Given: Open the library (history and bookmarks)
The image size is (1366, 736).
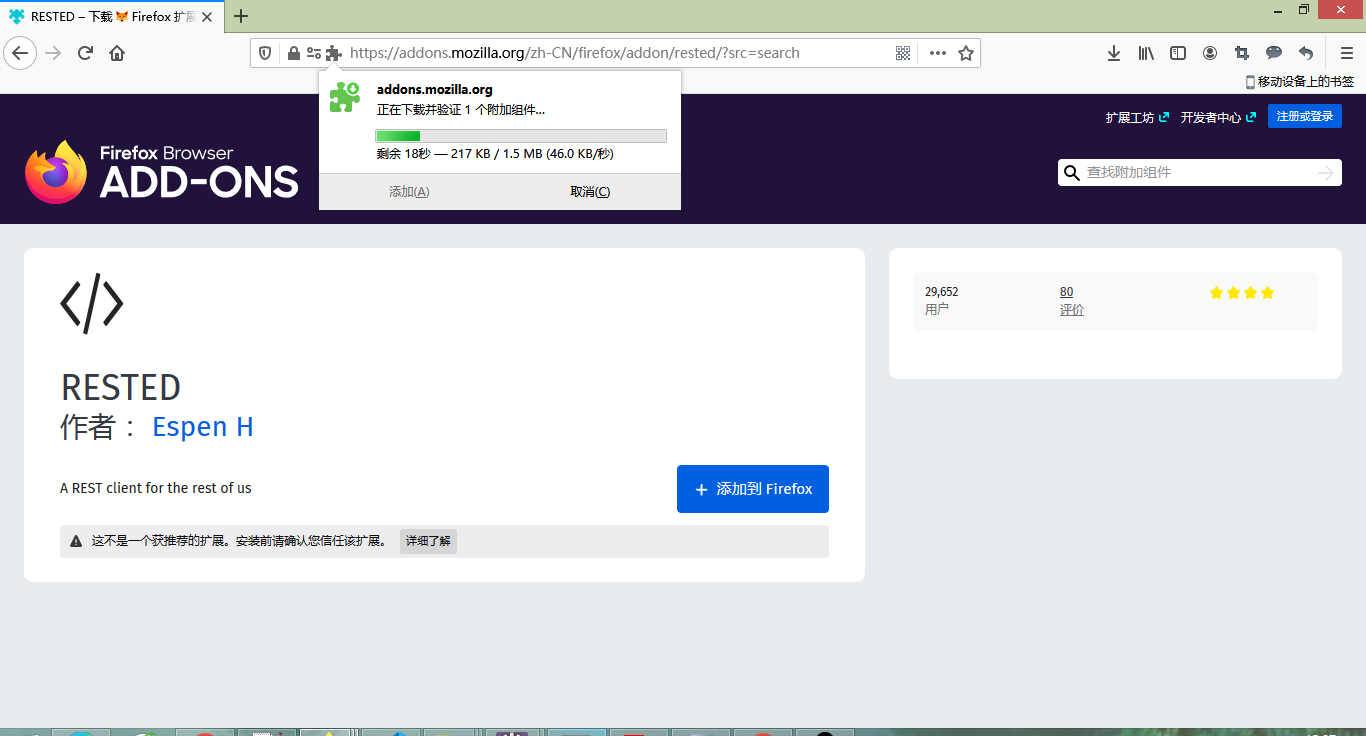Looking at the screenshot, I should (x=1146, y=53).
